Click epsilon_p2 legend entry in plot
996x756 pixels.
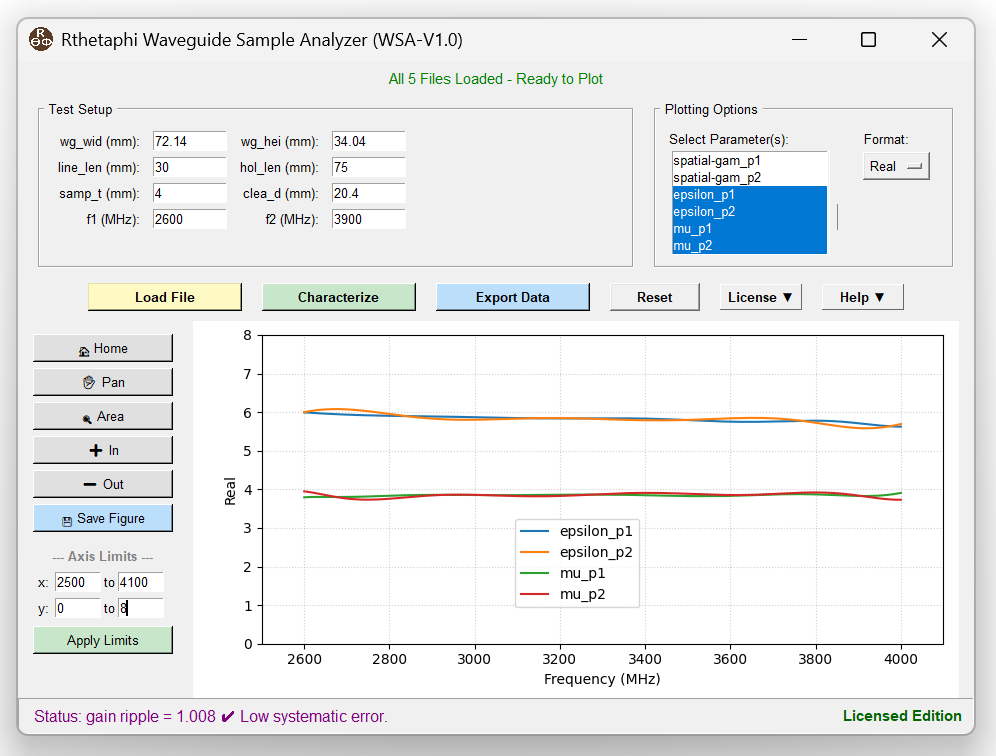click(x=577, y=552)
